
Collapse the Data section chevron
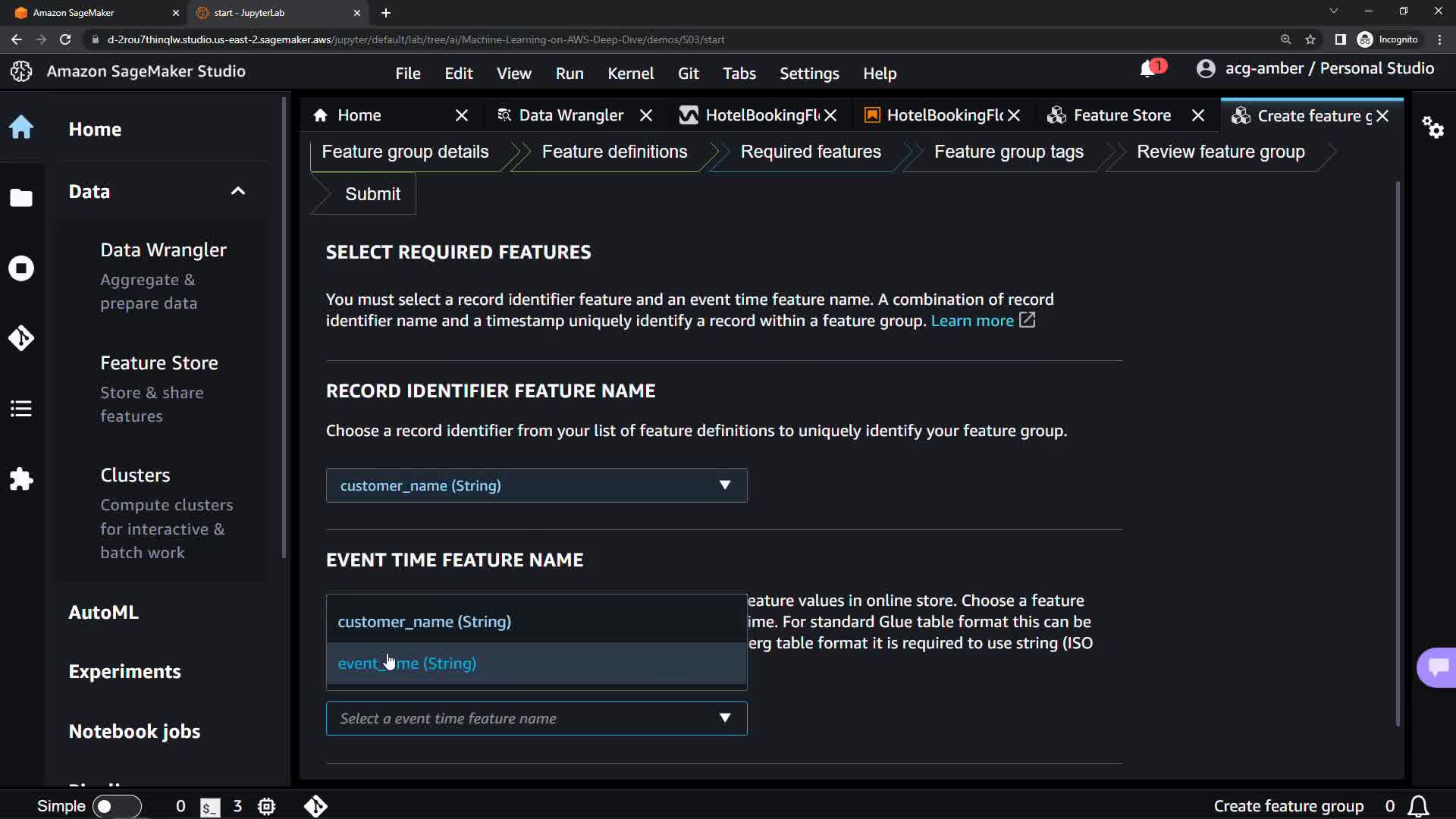pyautogui.click(x=238, y=191)
